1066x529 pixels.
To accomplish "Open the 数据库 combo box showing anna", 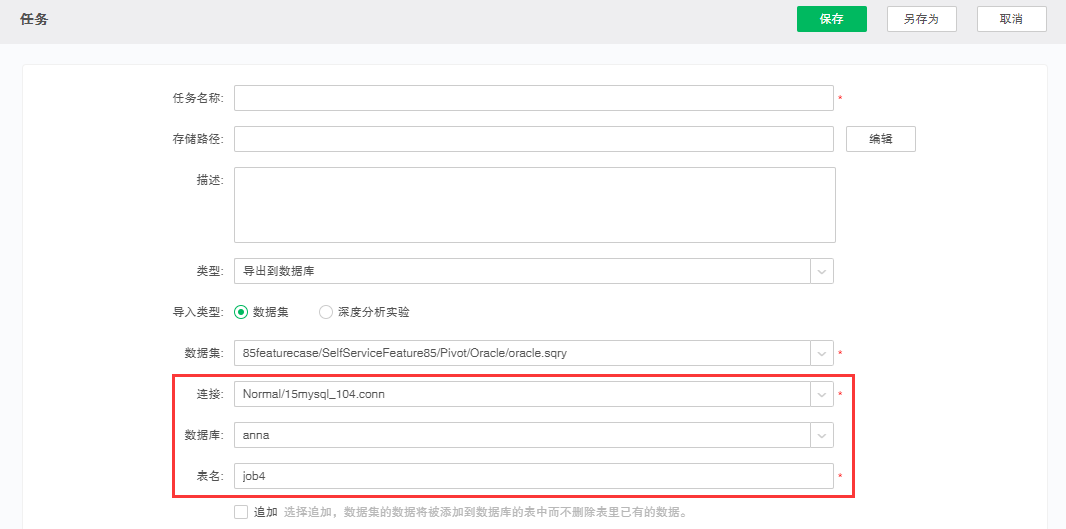I will click(x=520, y=435).
